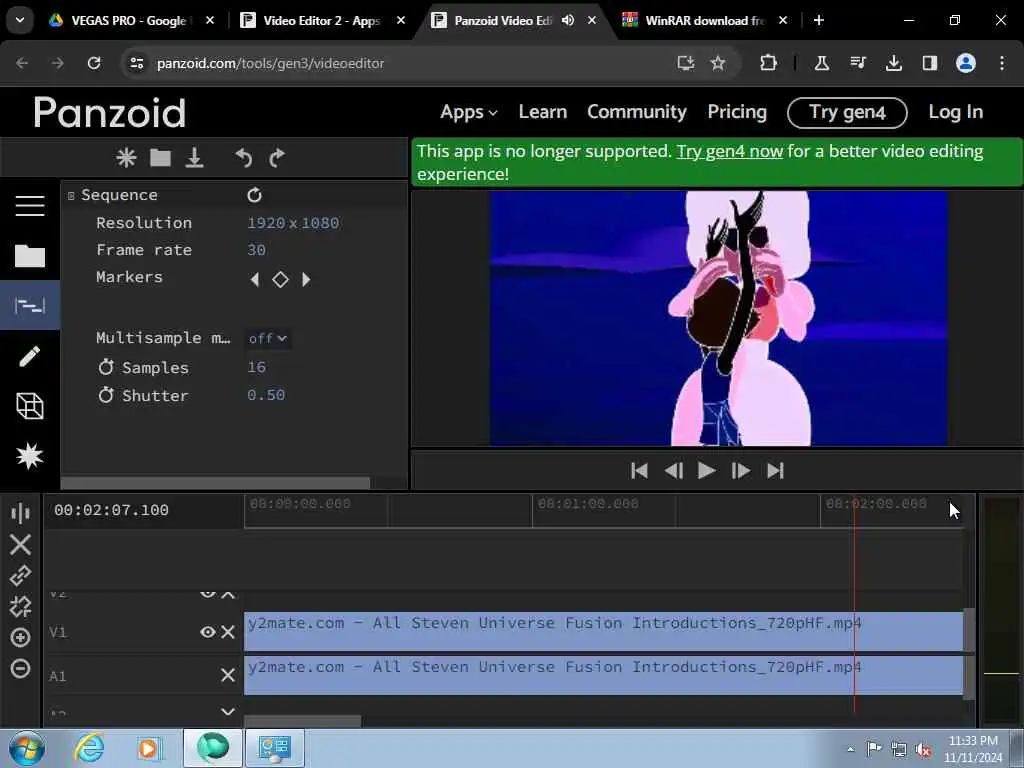Click Log In
Image resolution: width=1024 pixels, height=768 pixels.
pos(955,112)
